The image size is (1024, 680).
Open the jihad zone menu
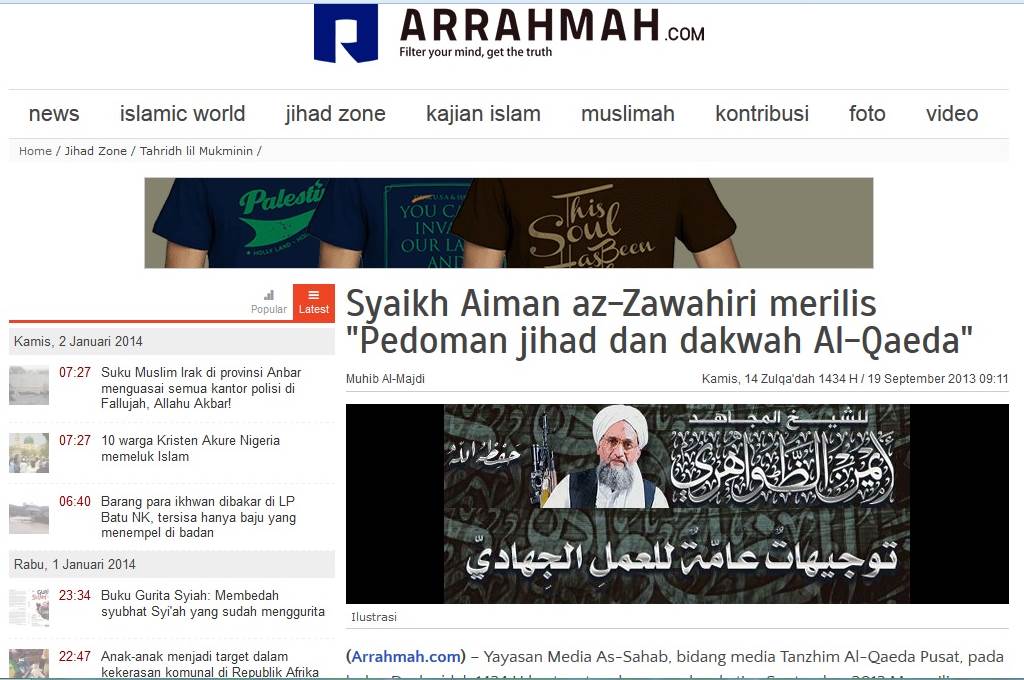coord(335,114)
